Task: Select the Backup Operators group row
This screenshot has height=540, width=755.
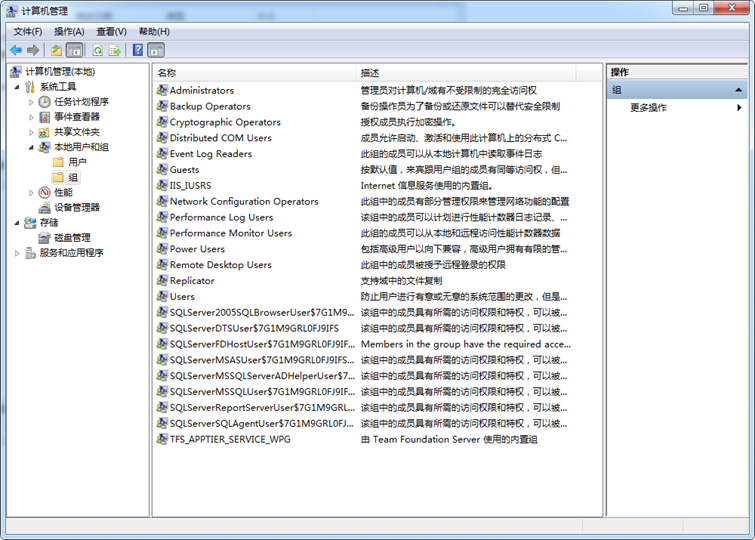Action: [362, 106]
